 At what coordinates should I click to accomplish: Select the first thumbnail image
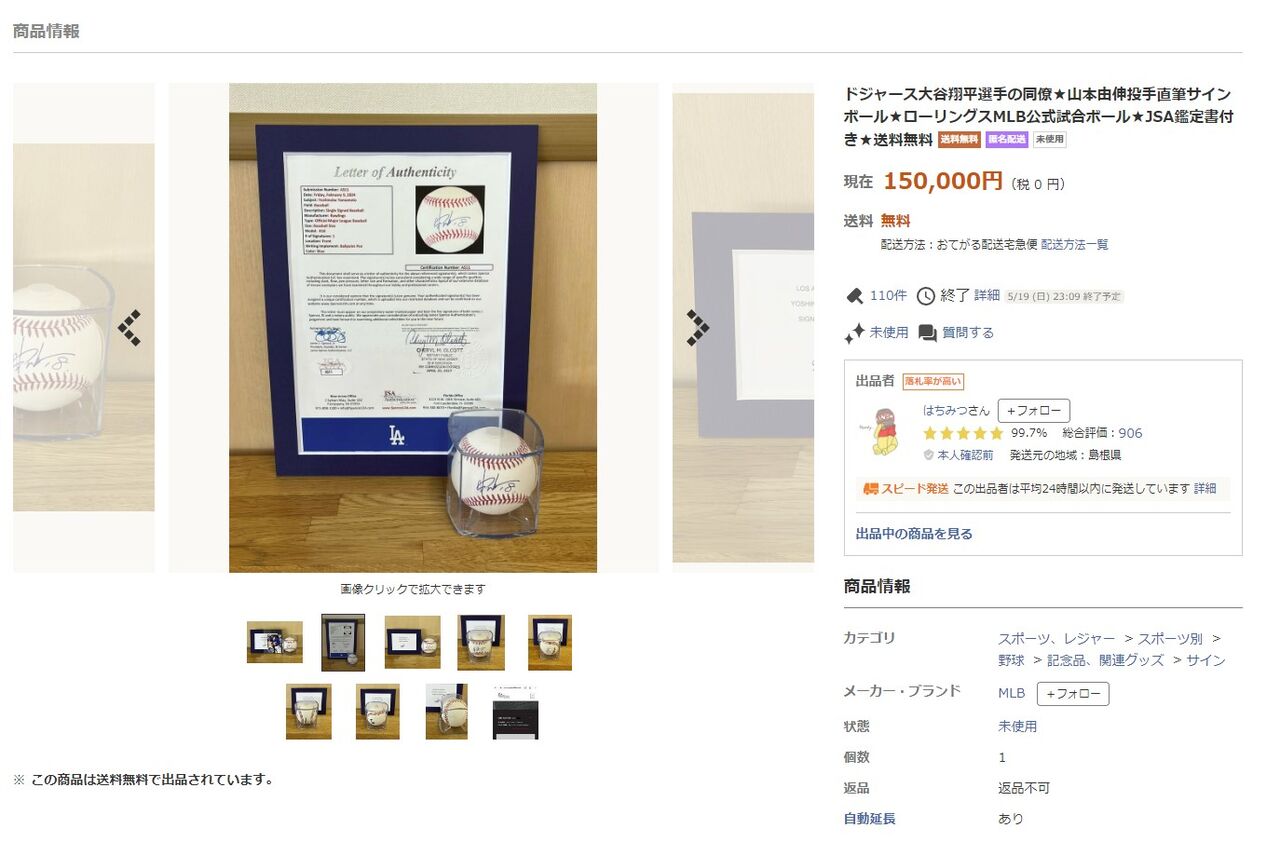coord(275,642)
